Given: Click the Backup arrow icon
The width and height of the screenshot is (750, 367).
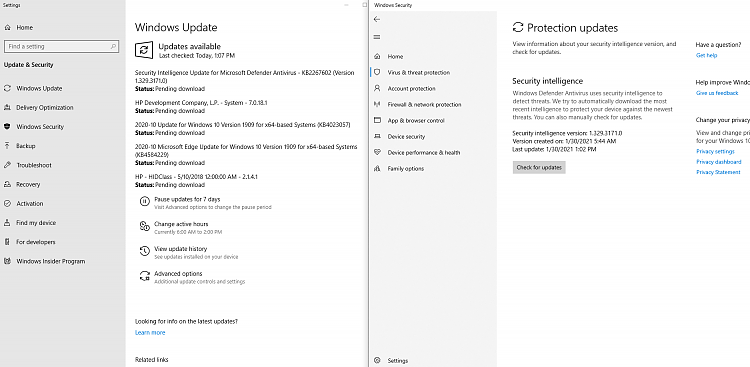Looking at the screenshot, I should tap(7, 146).
